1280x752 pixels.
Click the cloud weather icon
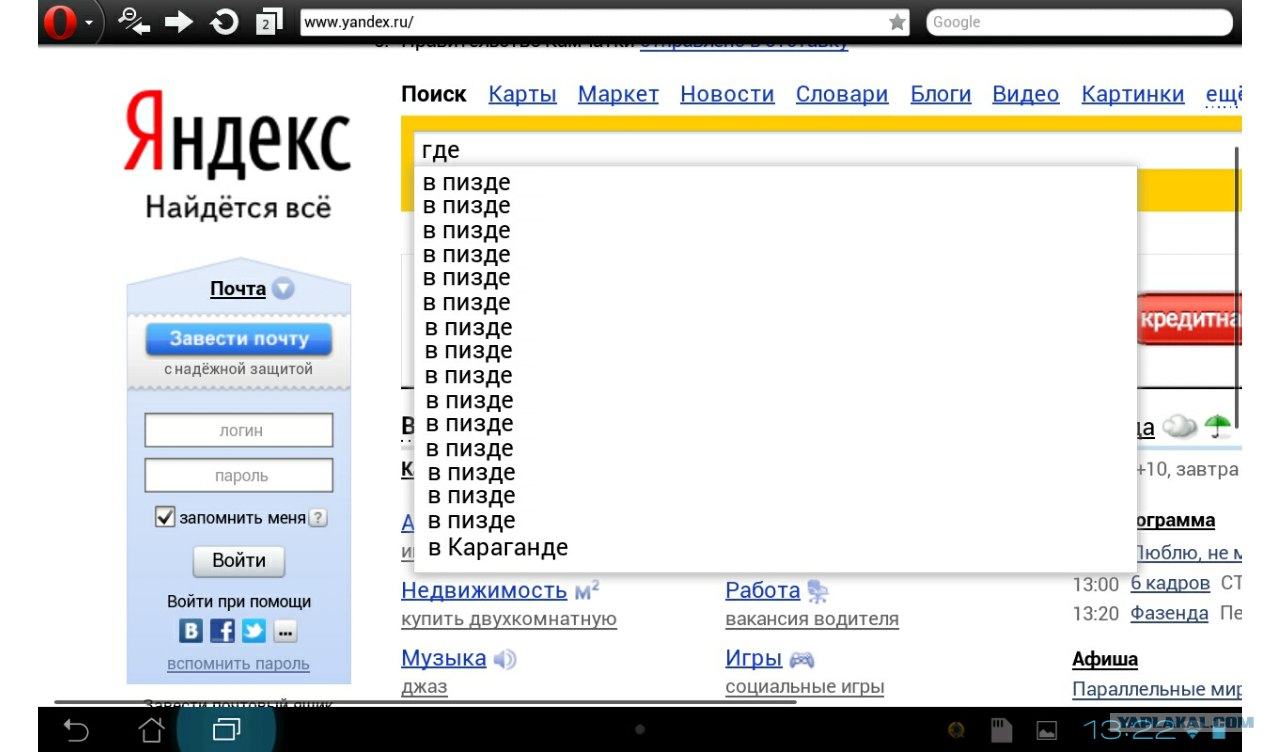tap(1180, 427)
